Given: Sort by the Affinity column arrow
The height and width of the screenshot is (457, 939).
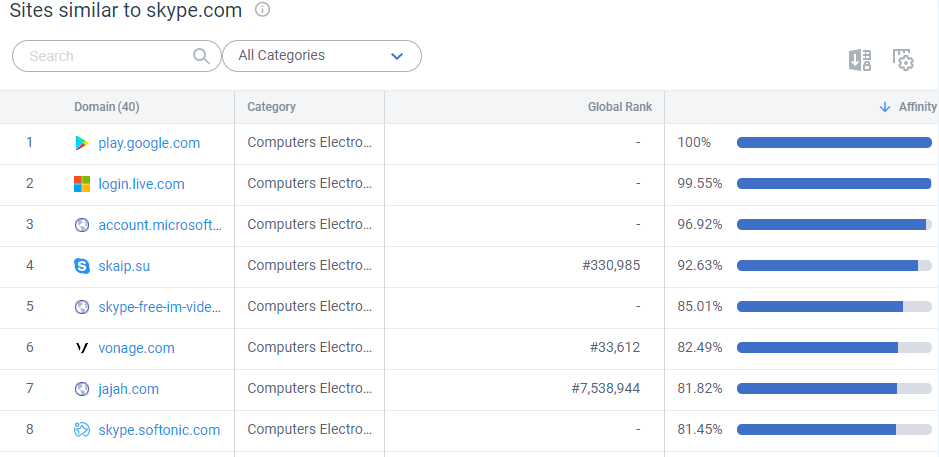Looking at the screenshot, I should [885, 107].
